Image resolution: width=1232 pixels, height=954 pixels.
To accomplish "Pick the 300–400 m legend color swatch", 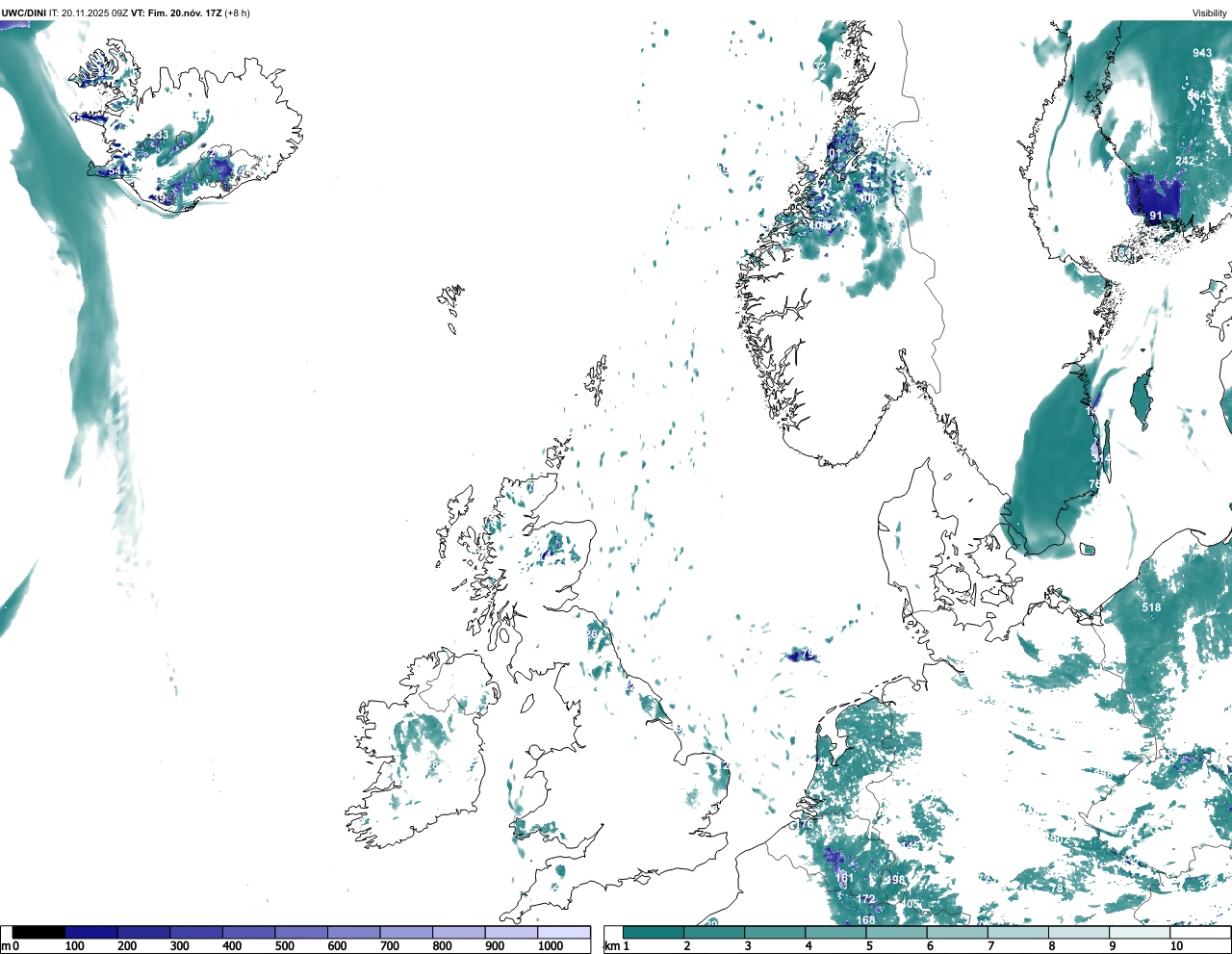I will pos(196,933).
